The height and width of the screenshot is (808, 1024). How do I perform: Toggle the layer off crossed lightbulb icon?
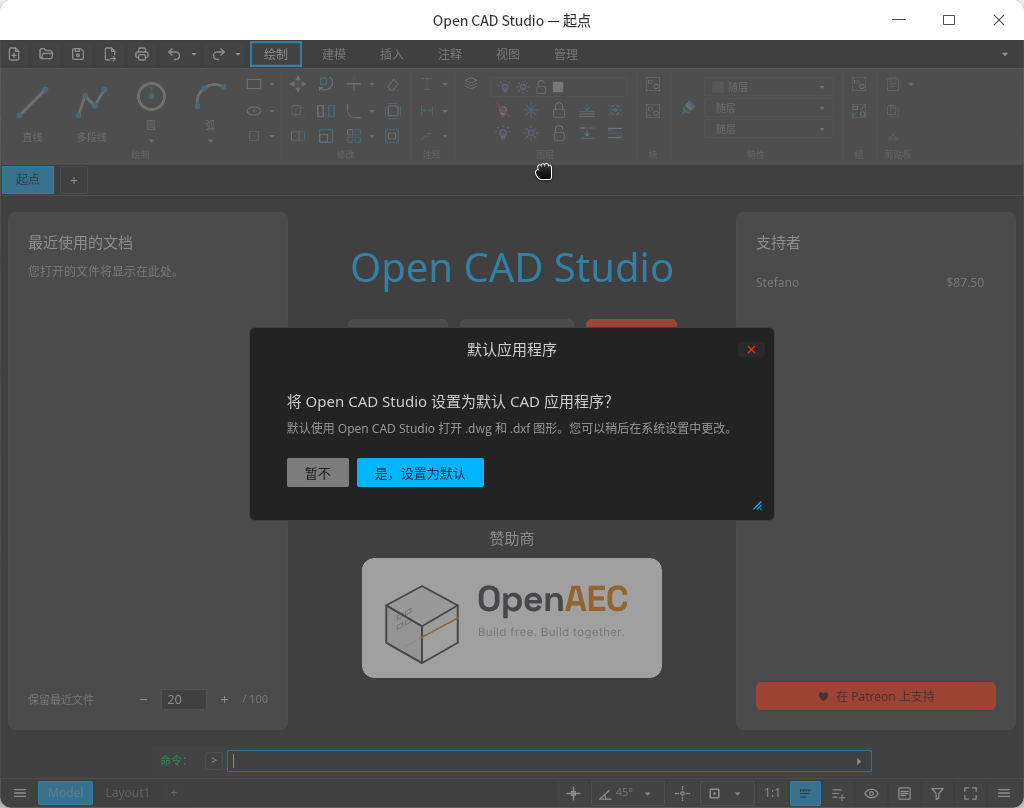click(503, 110)
